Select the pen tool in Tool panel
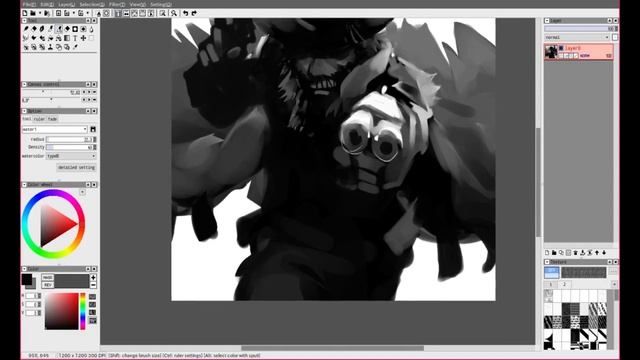The height and width of the screenshot is (360, 640). coord(26,29)
